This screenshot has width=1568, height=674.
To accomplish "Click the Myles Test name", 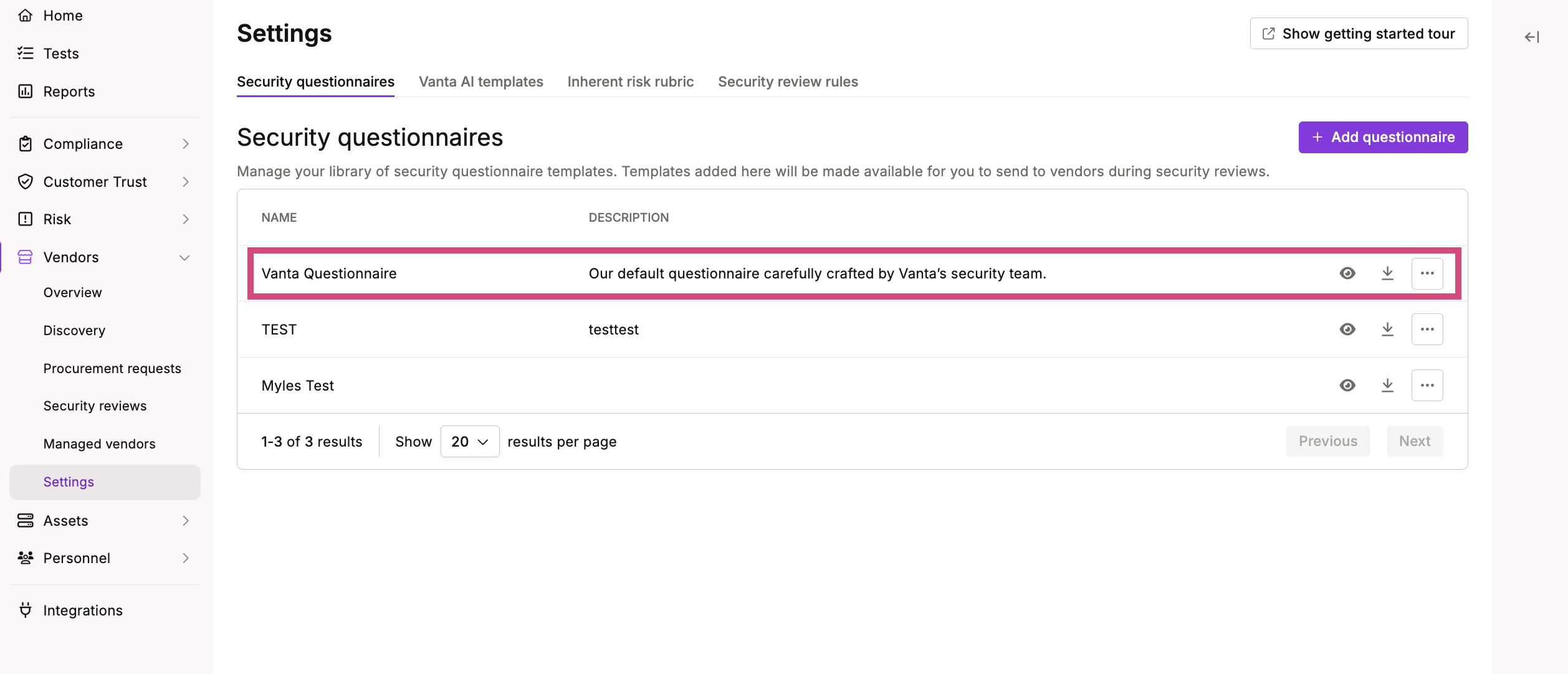I will [298, 386].
